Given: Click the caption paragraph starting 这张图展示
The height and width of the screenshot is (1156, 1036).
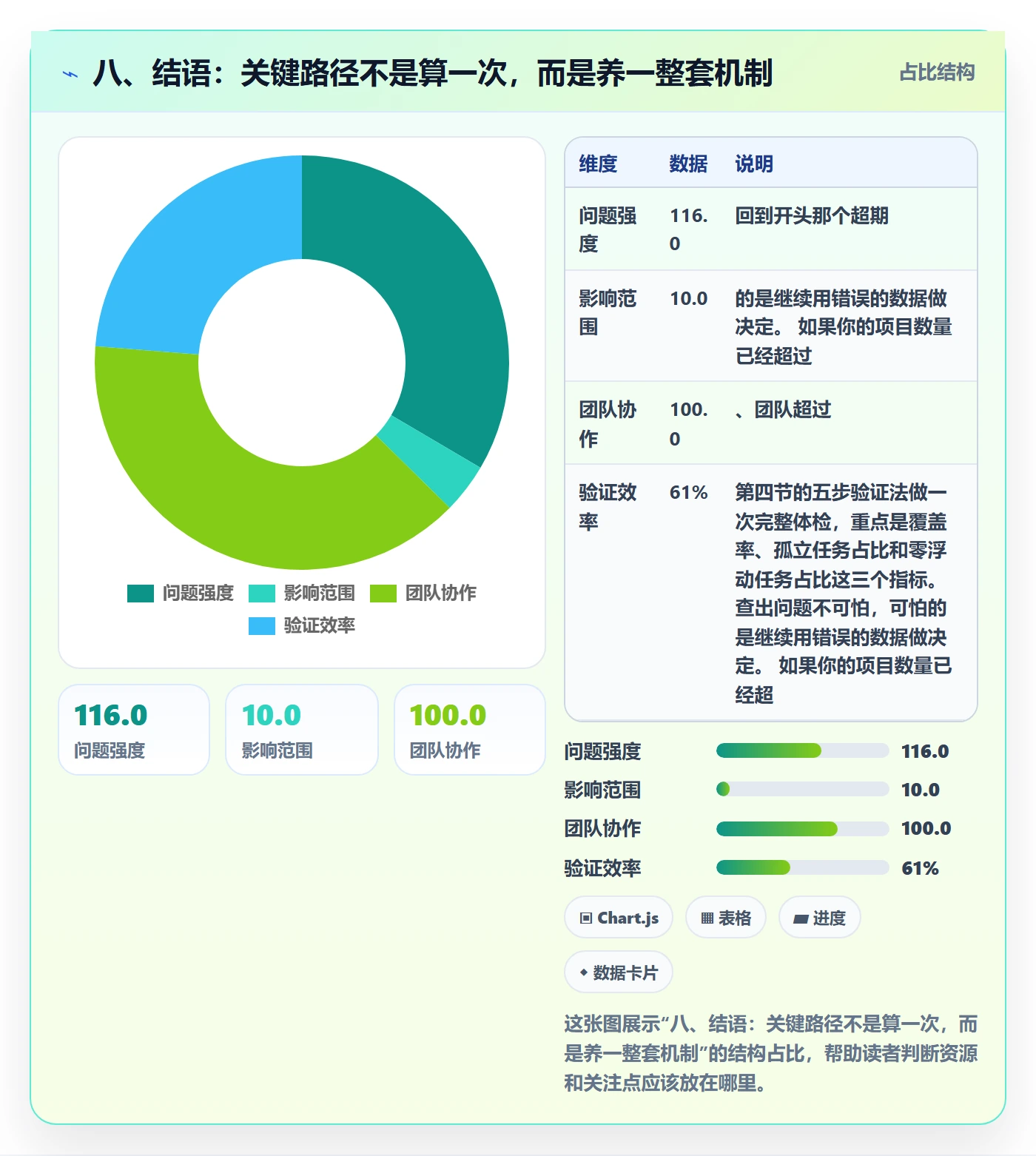Looking at the screenshot, I should click(771, 1053).
